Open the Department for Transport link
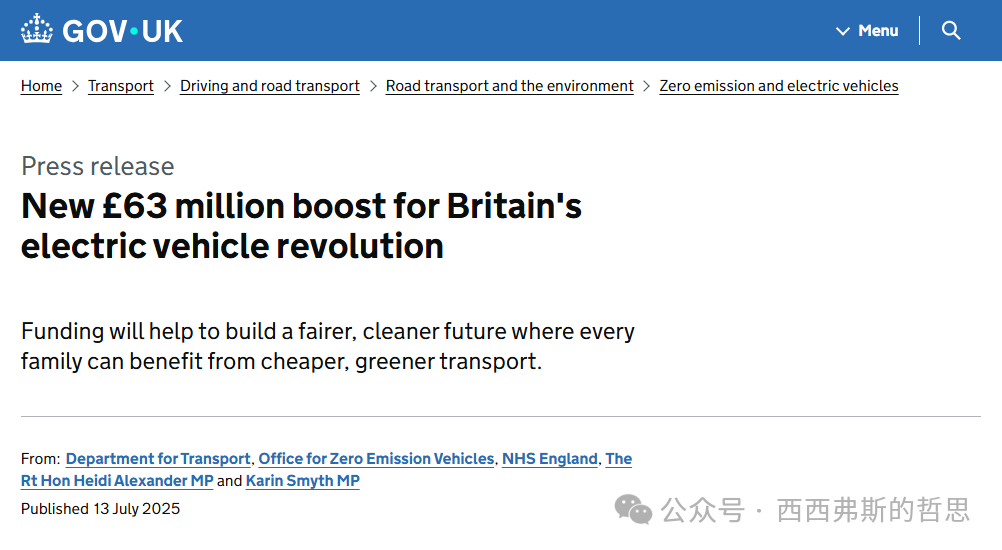 tap(158, 459)
